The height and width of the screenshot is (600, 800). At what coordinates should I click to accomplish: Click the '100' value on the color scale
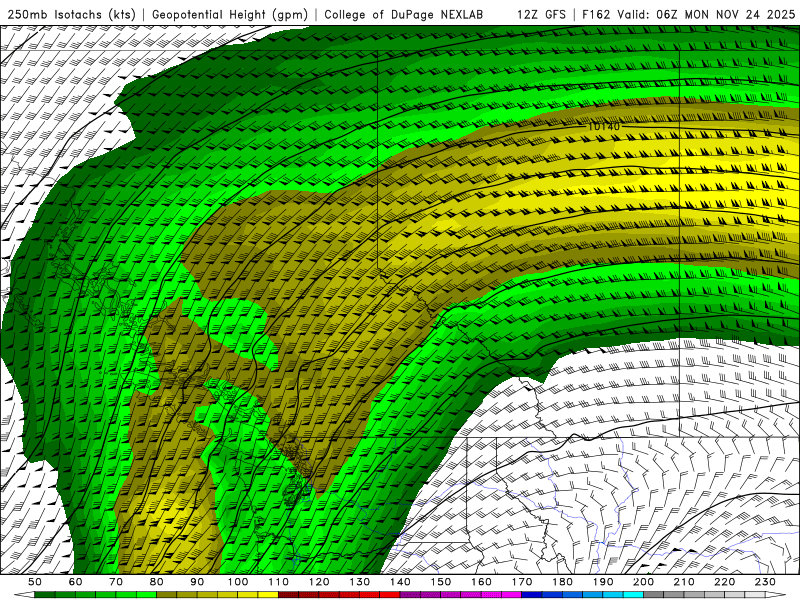tap(238, 582)
